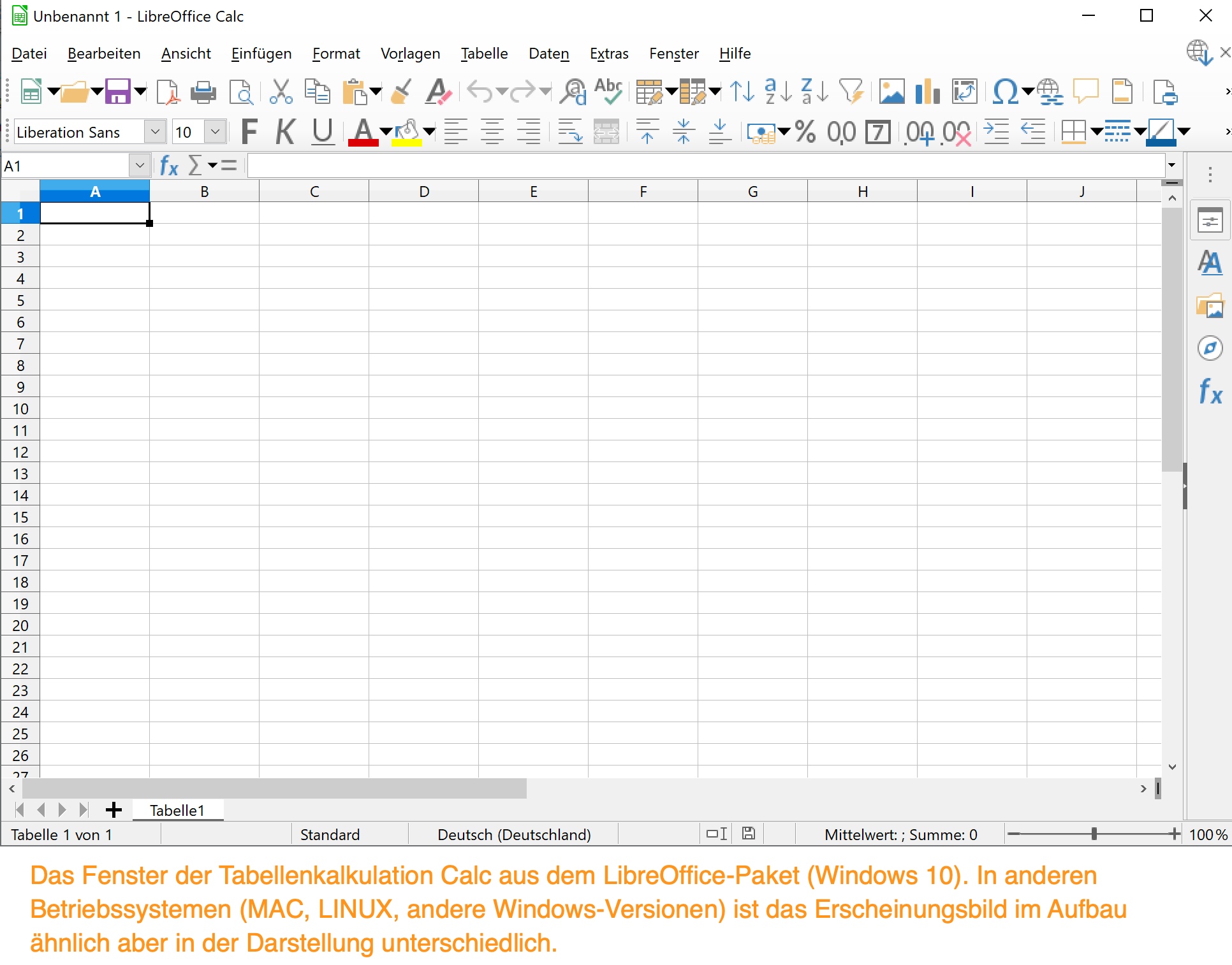Image resolution: width=1232 pixels, height=965 pixels.
Task: Insert an image into sheet
Action: [x=891, y=92]
